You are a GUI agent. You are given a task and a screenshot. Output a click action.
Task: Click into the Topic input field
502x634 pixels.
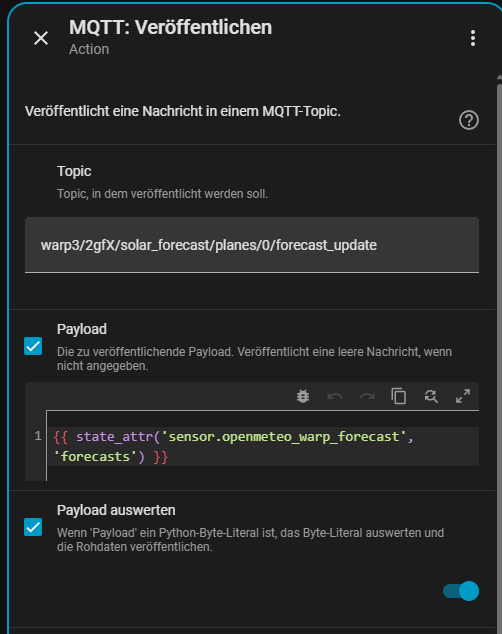pyautogui.click(x=252, y=245)
